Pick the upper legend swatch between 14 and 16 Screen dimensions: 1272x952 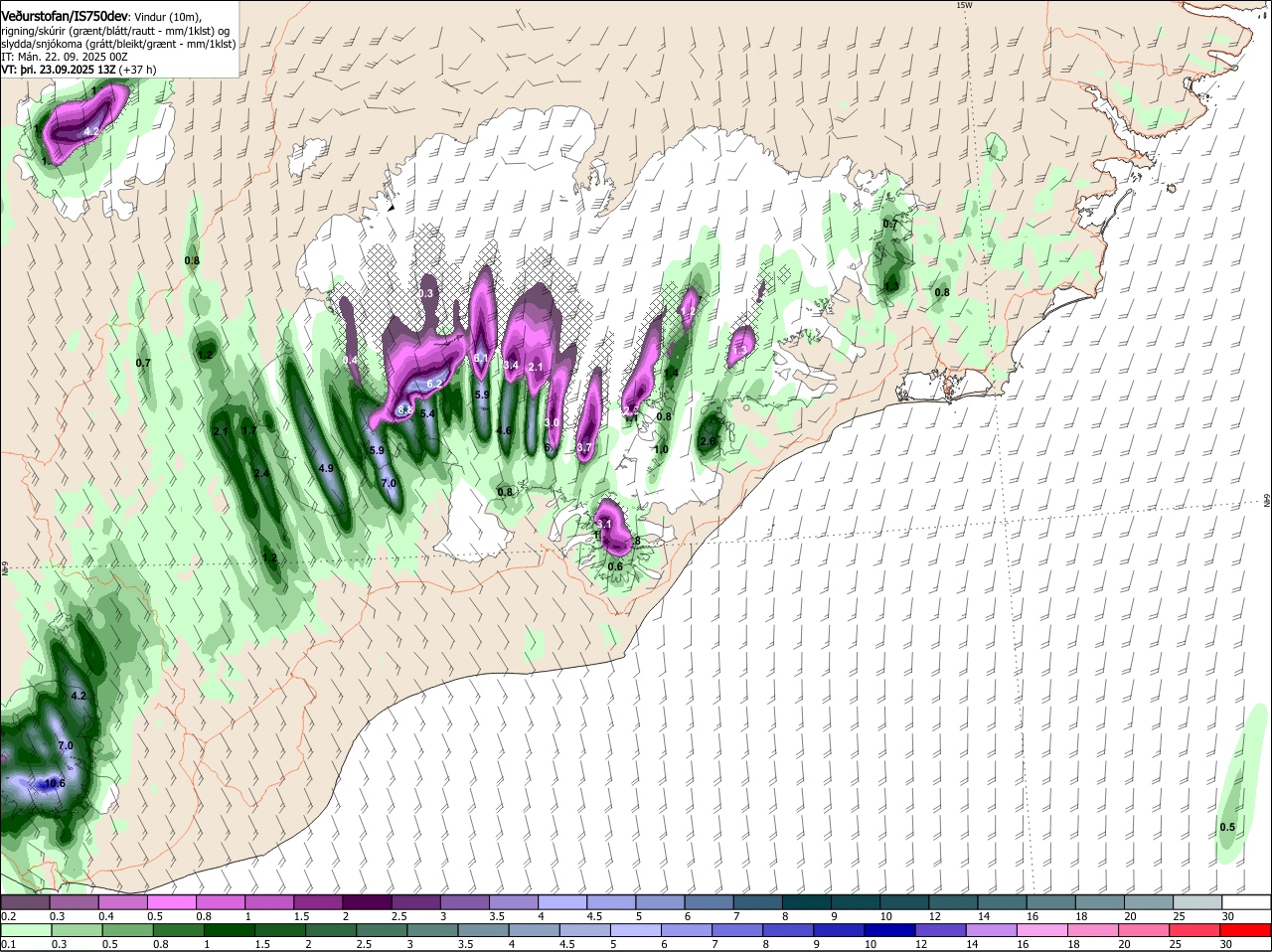[x=1003, y=902]
